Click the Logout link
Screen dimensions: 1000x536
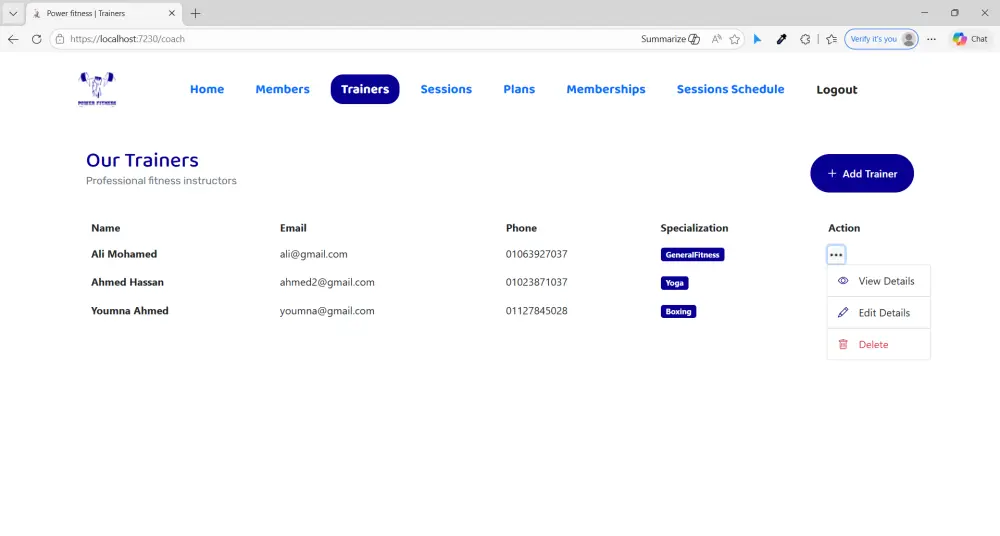tap(837, 90)
